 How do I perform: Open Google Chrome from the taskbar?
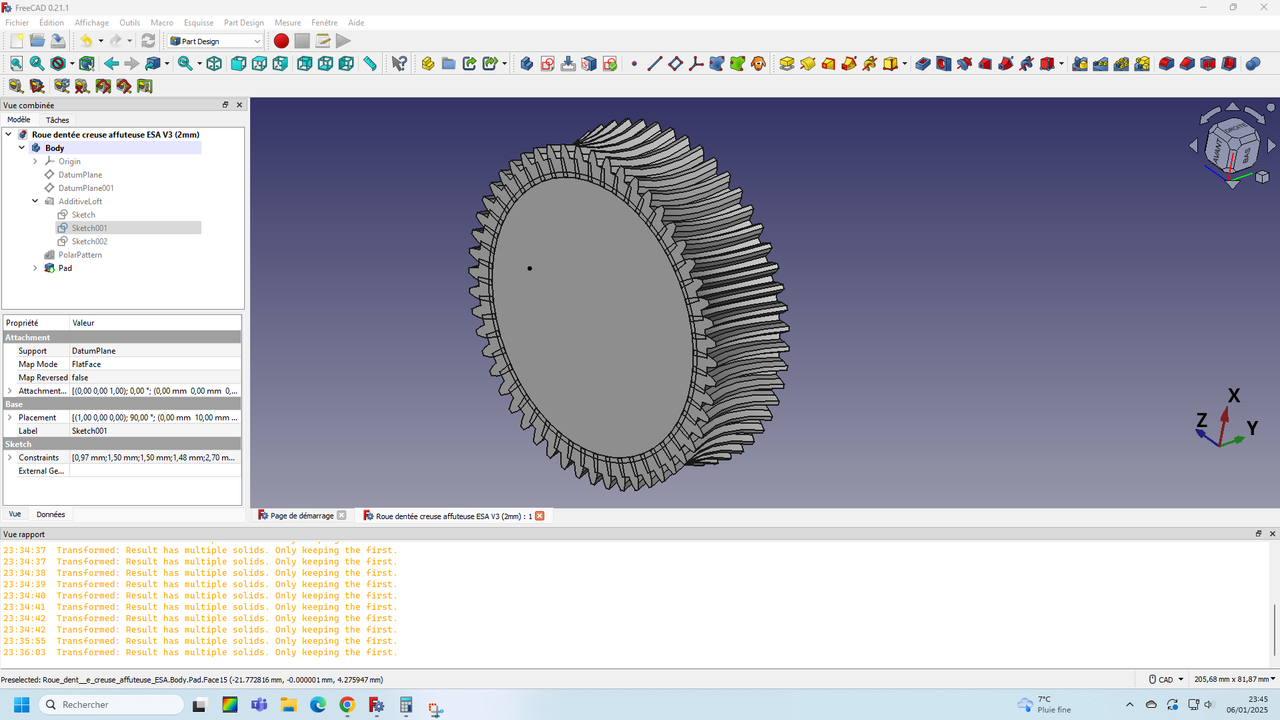(x=347, y=705)
